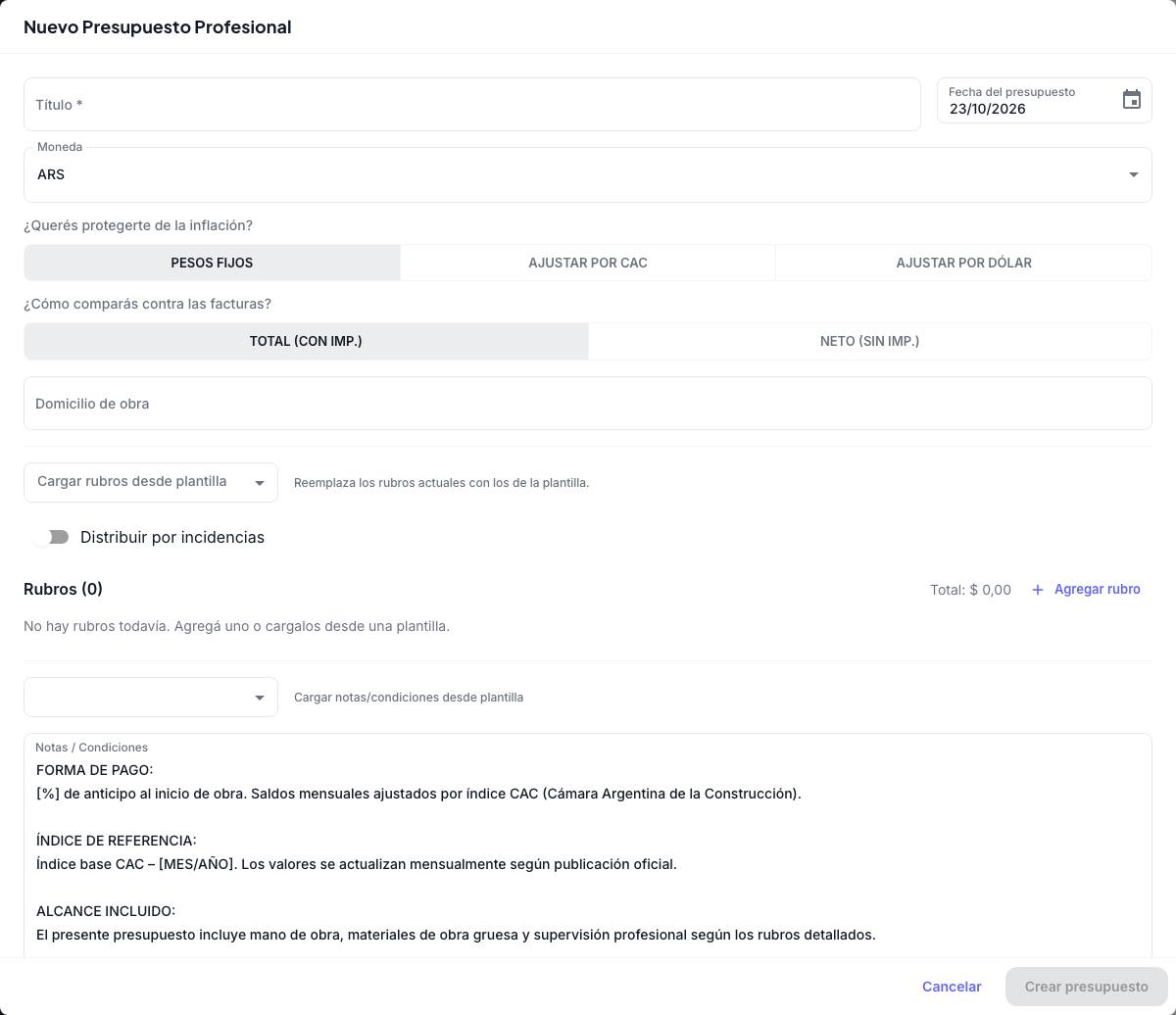Select NETO (SIN IMP.) comparison

[x=870, y=341]
